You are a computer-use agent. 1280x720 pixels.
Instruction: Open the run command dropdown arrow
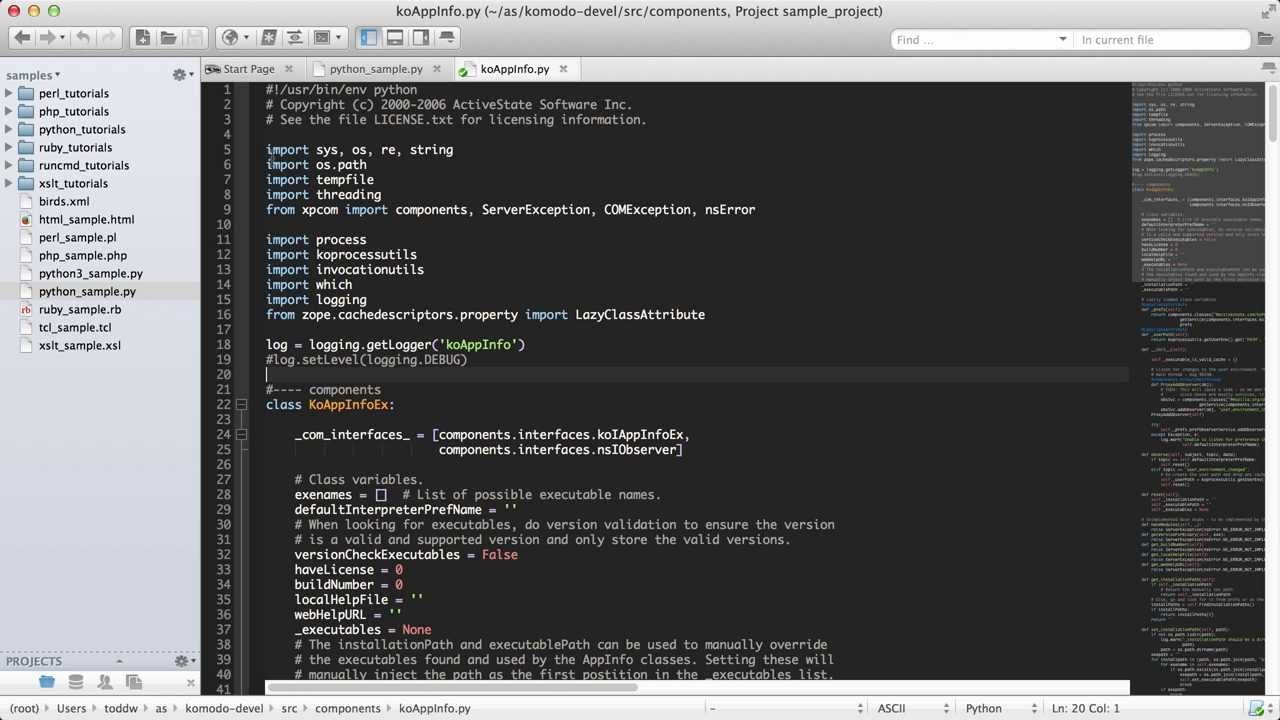click(x=339, y=39)
